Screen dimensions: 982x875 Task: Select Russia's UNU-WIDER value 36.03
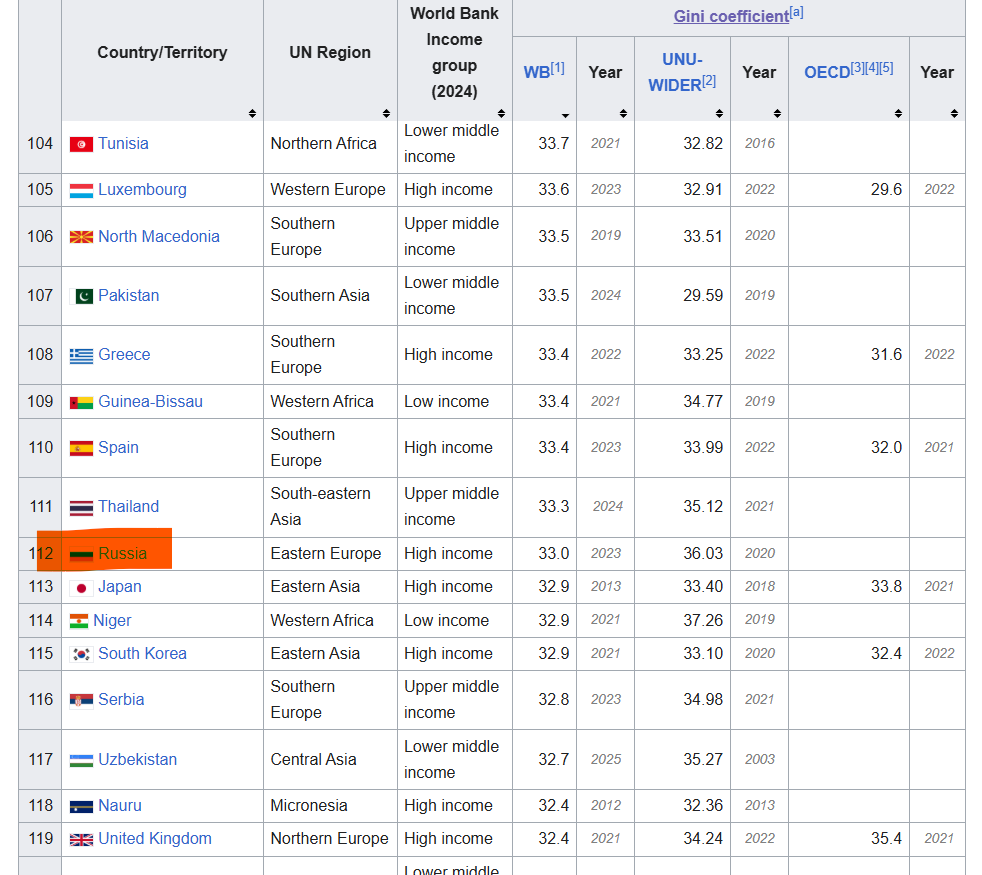[x=703, y=554]
